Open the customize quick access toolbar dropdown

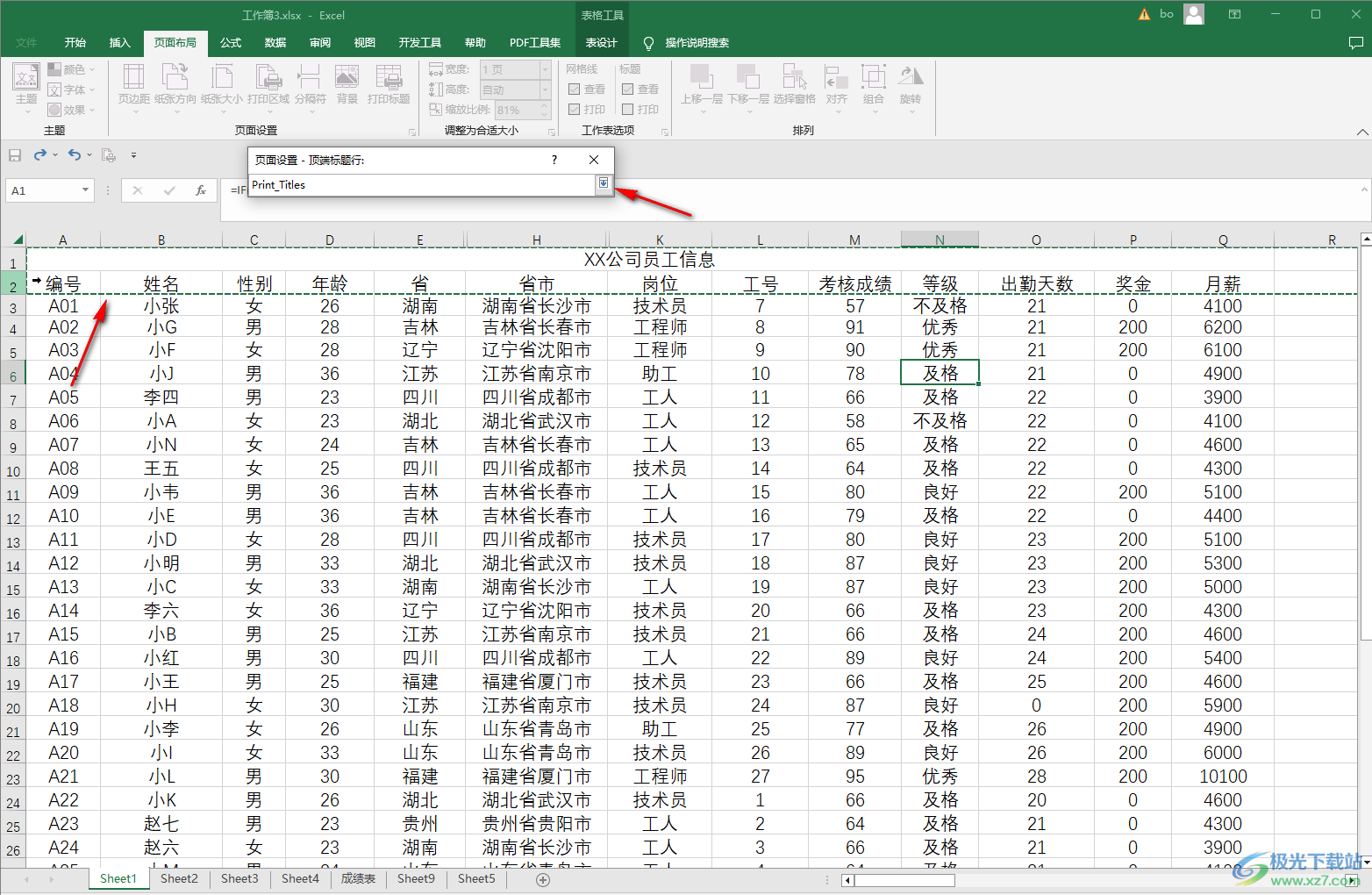click(133, 155)
